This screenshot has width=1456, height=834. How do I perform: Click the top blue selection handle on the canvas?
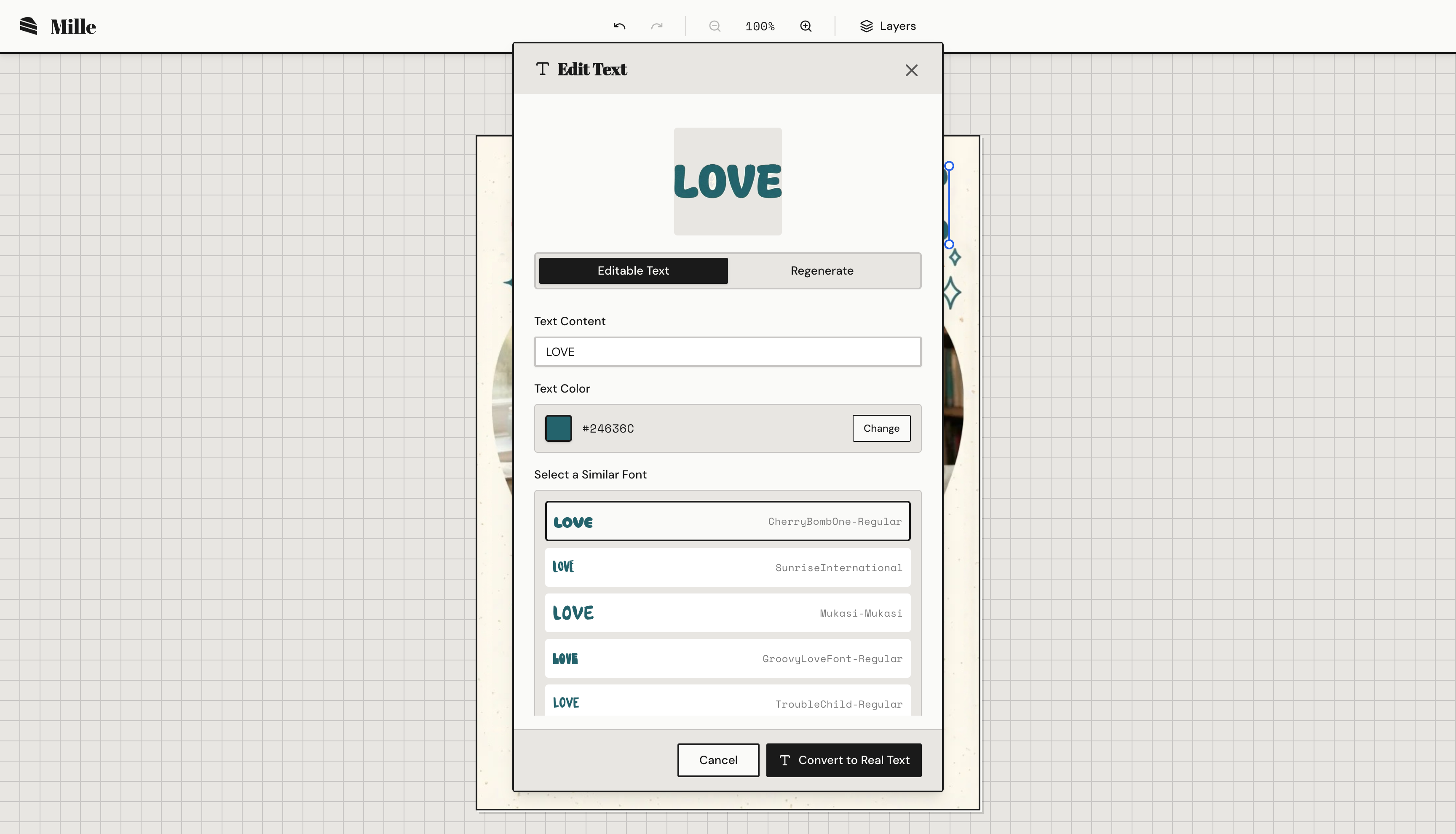(949, 166)
